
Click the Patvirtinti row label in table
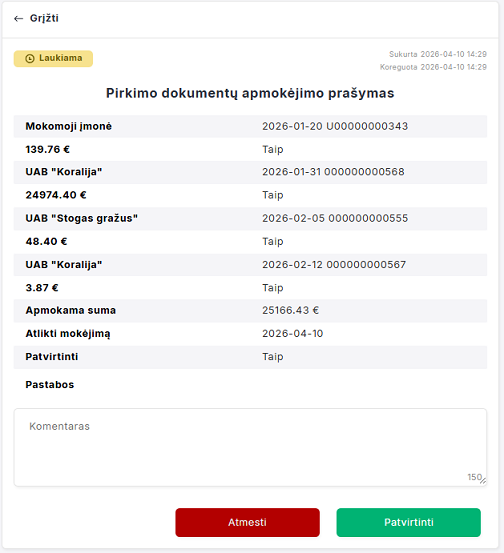tap(52, 357)
